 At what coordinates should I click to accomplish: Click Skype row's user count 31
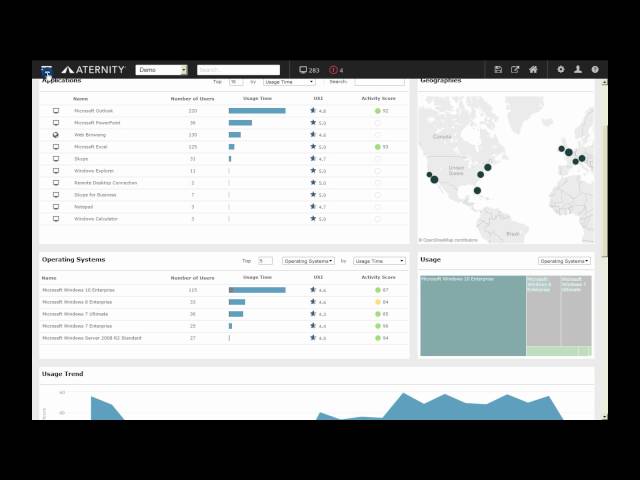click(193, 159)
